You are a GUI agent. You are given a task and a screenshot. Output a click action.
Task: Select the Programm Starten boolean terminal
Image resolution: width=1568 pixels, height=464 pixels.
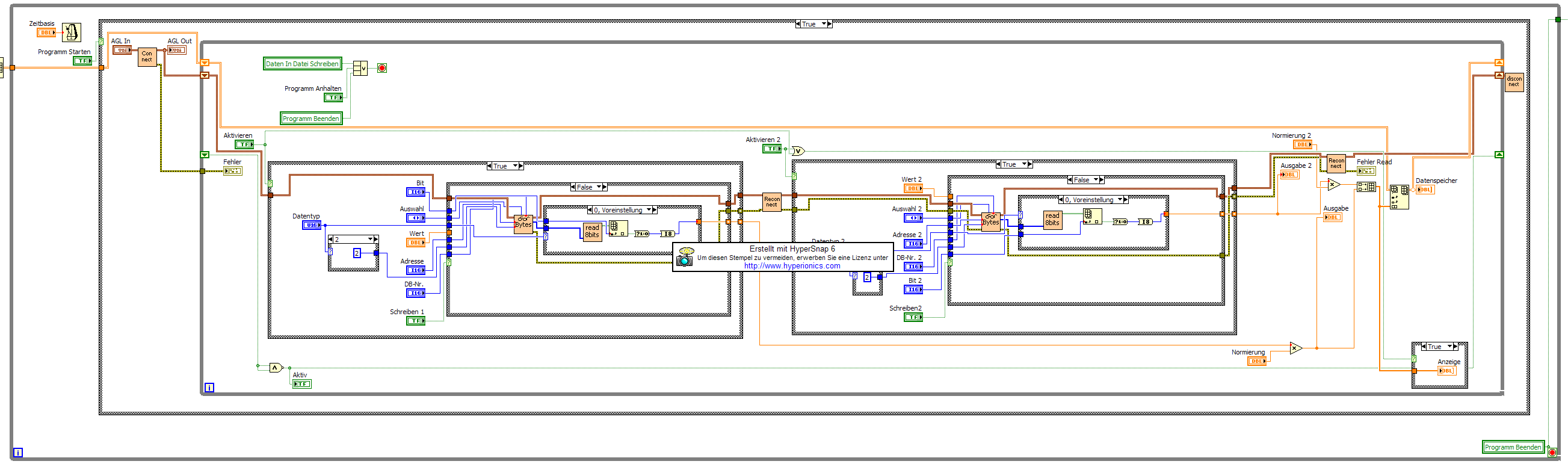[82, 61]
